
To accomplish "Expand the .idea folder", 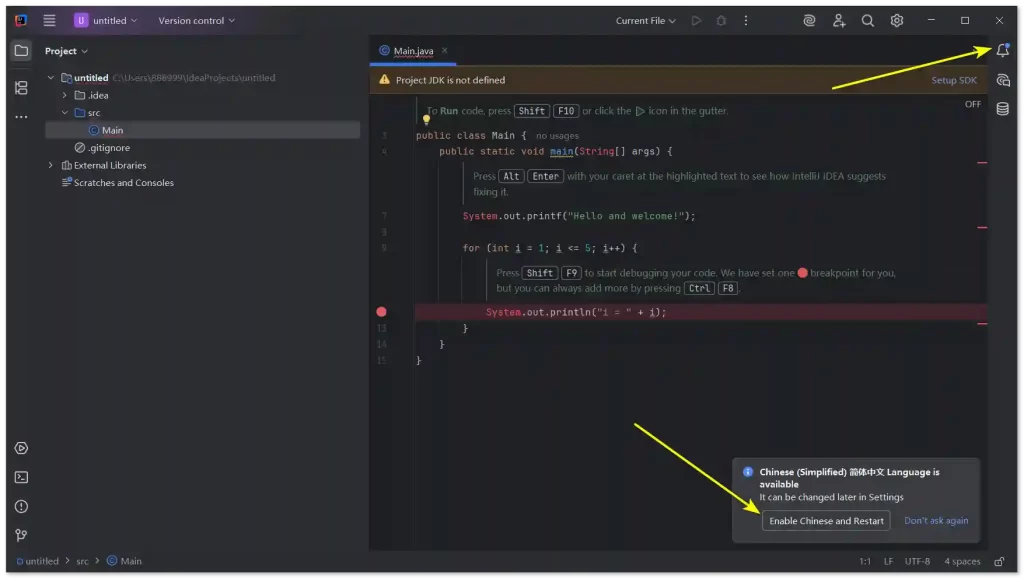I will pyautogui.click(x=65, y=95).
